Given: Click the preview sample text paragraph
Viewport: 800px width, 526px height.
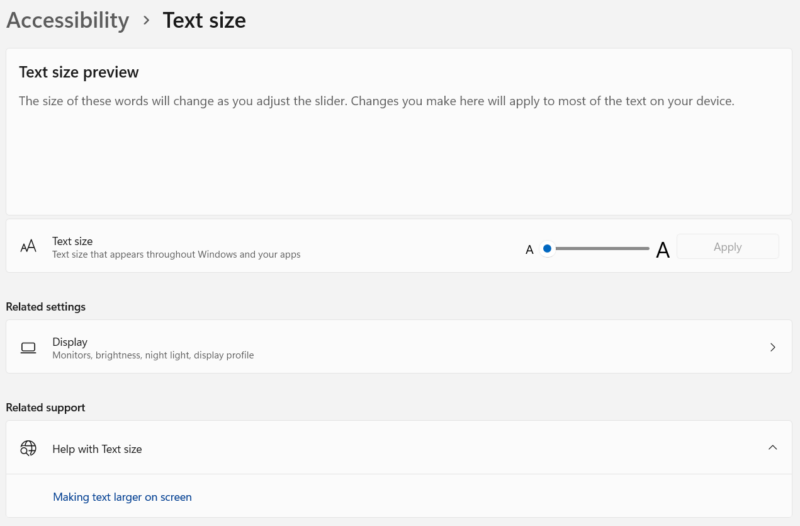Looking at the screenshot, I should pyautogui.click(x=377, y=101).
